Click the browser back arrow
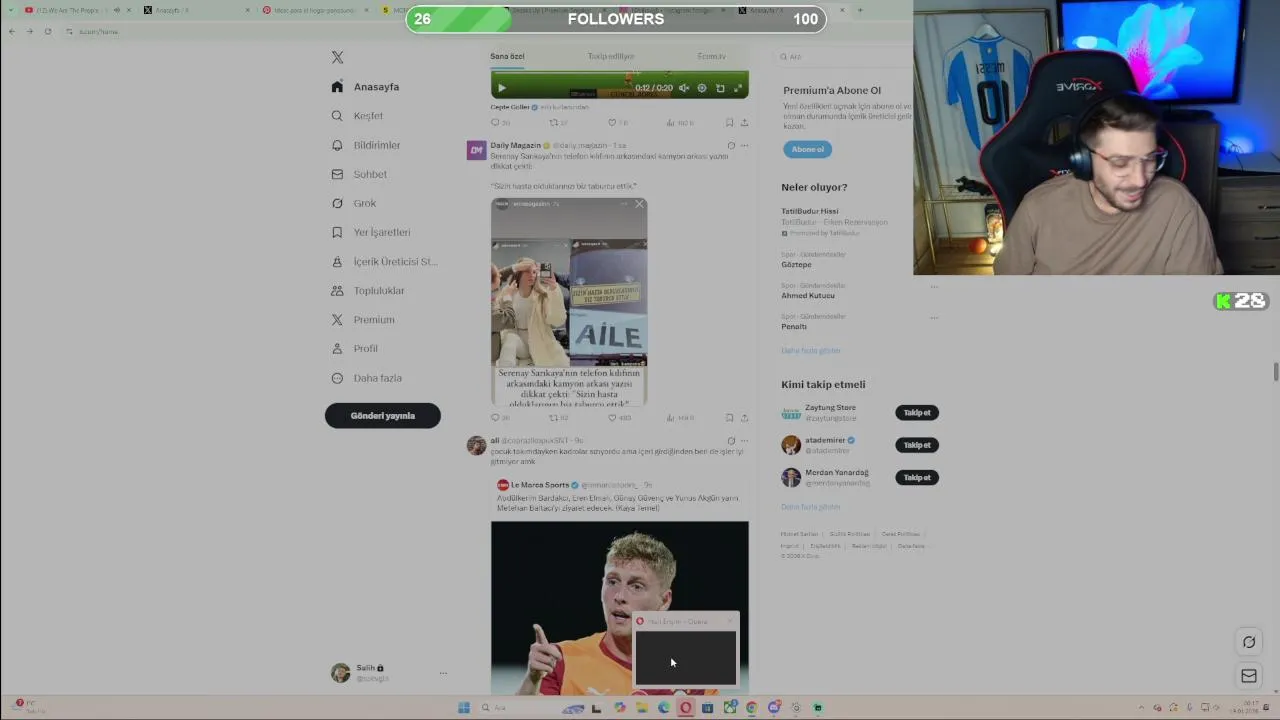Viewport: 1280px width, 720px height. (x=11, y=31)
